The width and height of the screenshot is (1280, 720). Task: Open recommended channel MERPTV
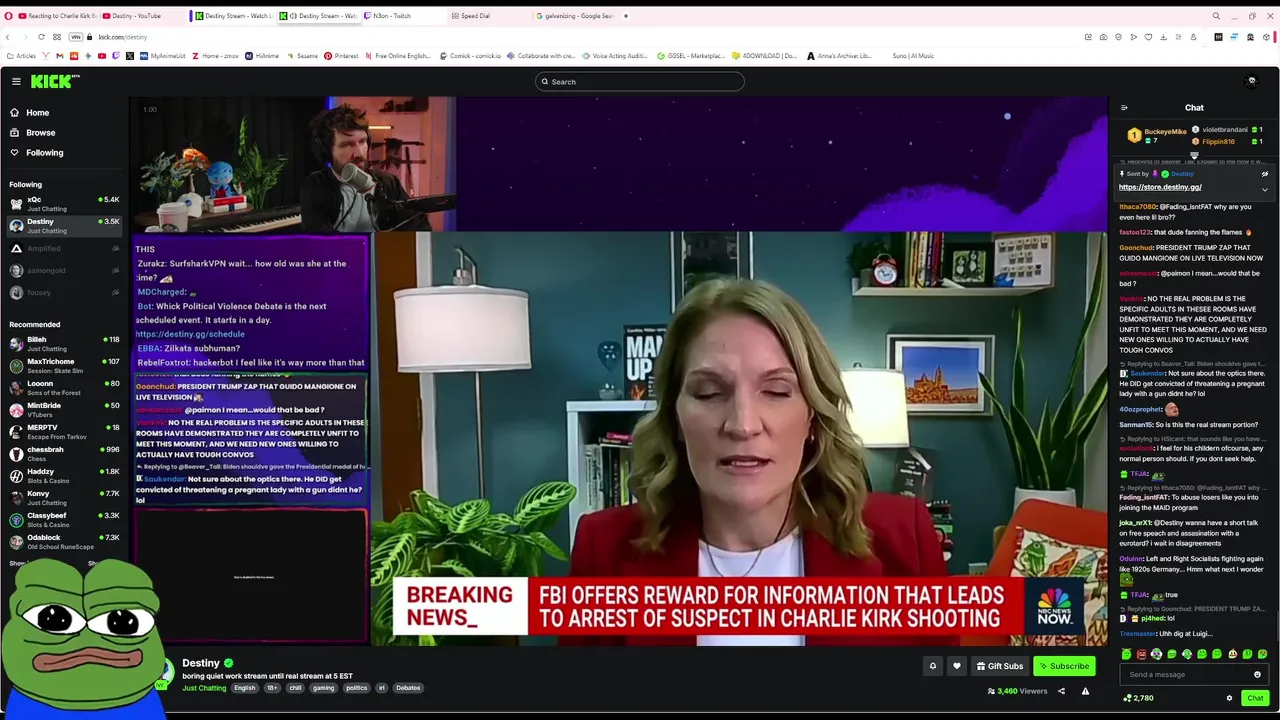tap(64, 431)
